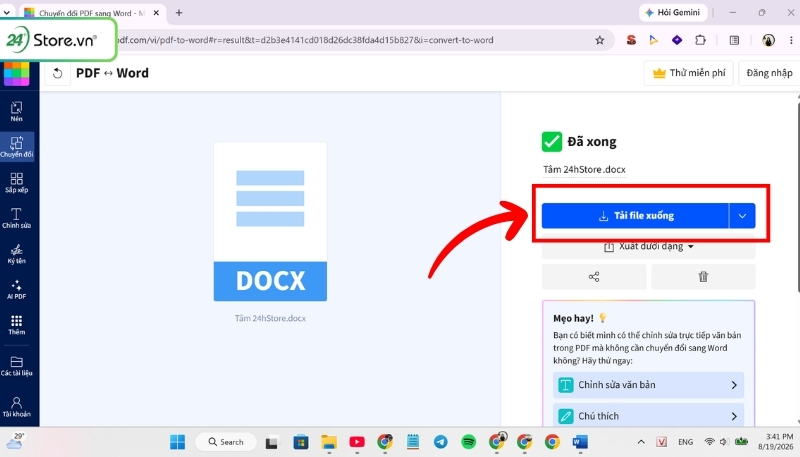Open the Sắp xếp organize tool
Screen dimensions: 800x457
(16, 182)
